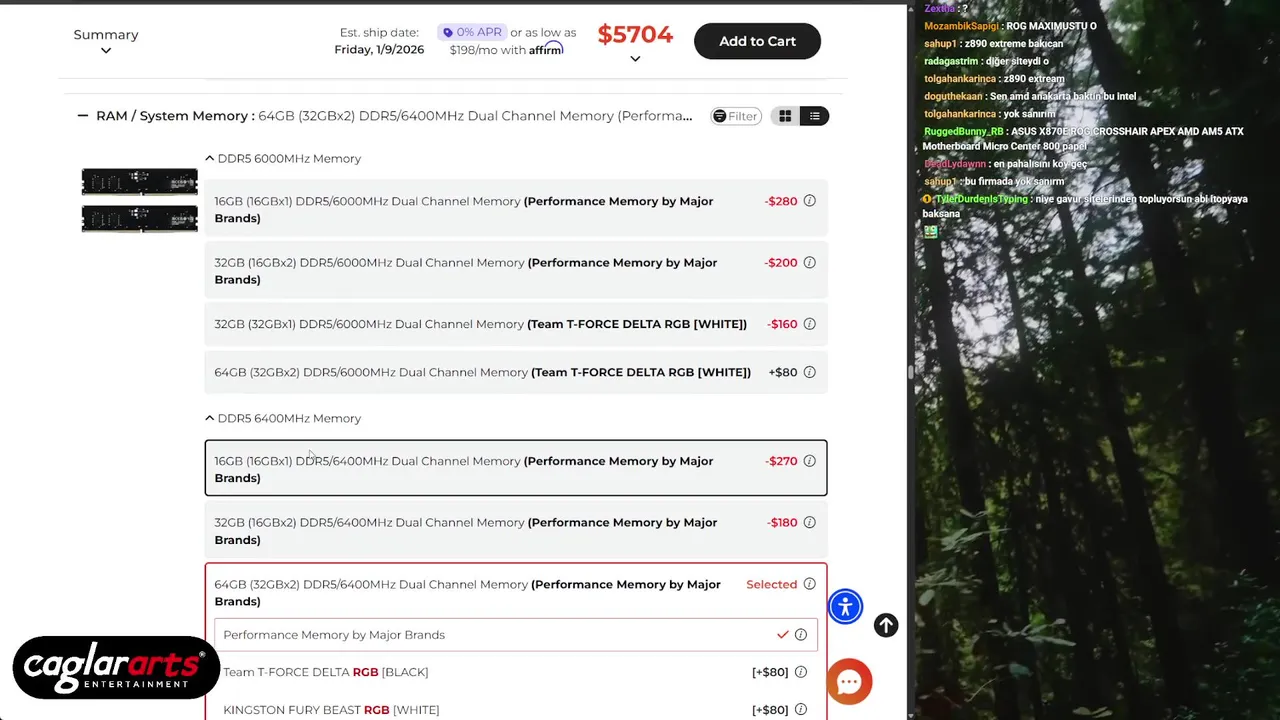Image resolution: width=1280 pixels, height=720 pixels.
Task: Click RuggedBunny_RB chat message in stream chat
Action: (x=1083, y=138)
